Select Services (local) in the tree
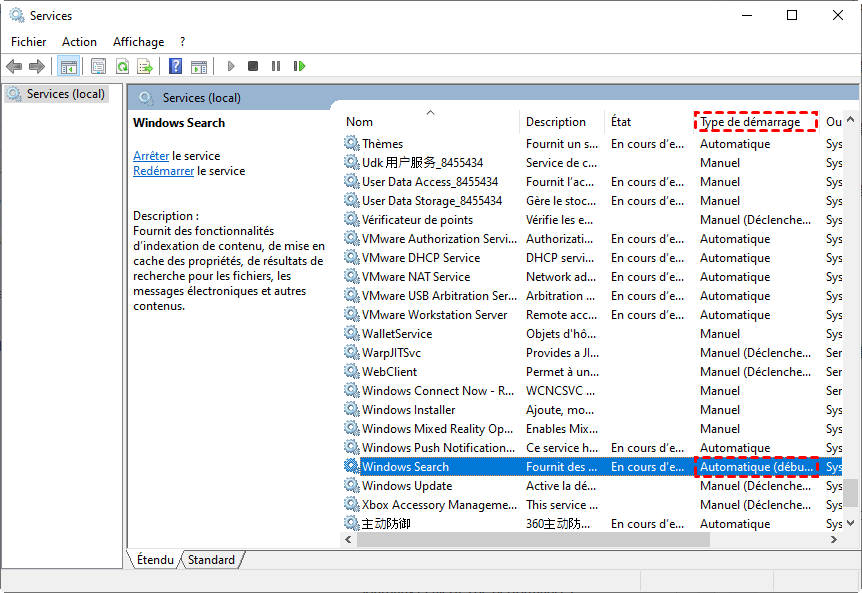862x593 pixels. coord(65,94)
